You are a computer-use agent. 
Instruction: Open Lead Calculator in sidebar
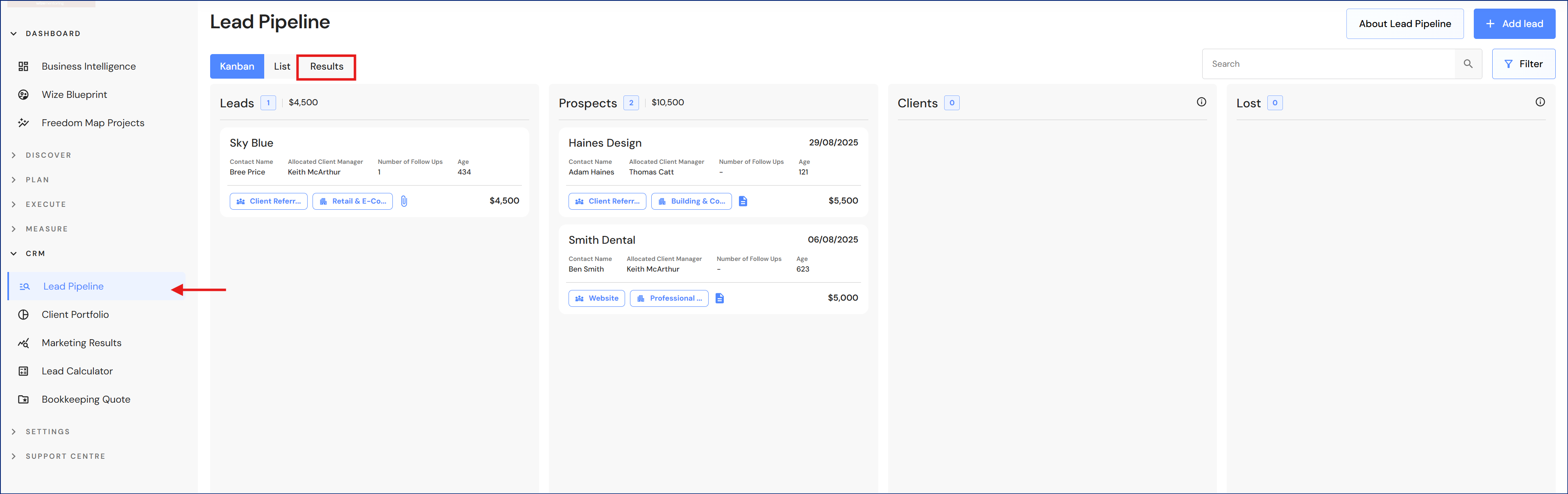(77, 371)
